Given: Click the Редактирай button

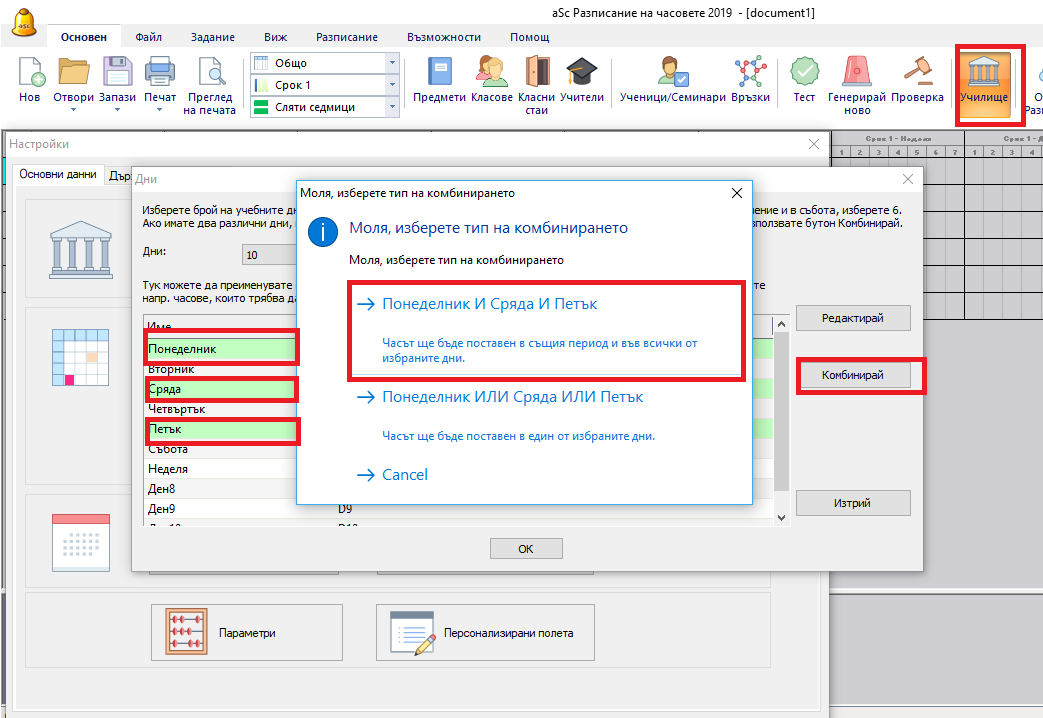Looking at the screenshot, I should 852,318.
